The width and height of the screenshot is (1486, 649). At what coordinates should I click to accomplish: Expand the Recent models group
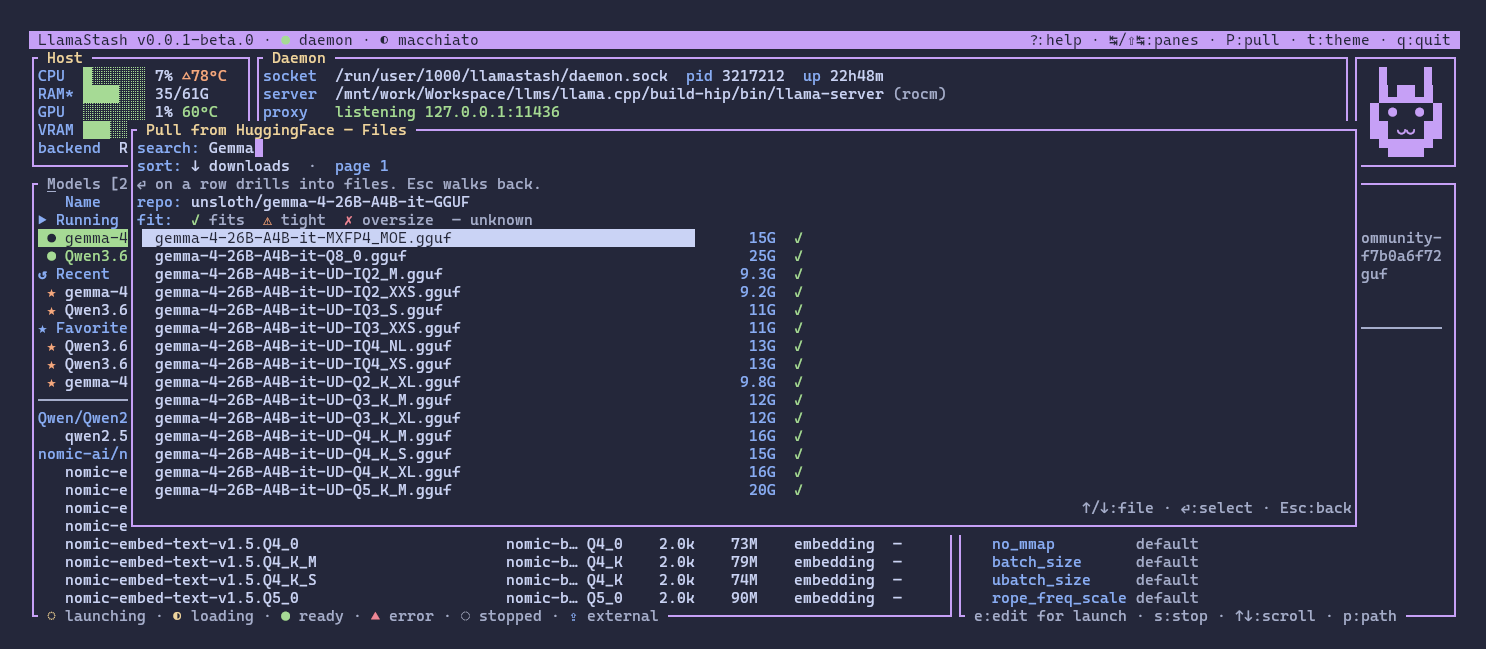pos(74,274)
